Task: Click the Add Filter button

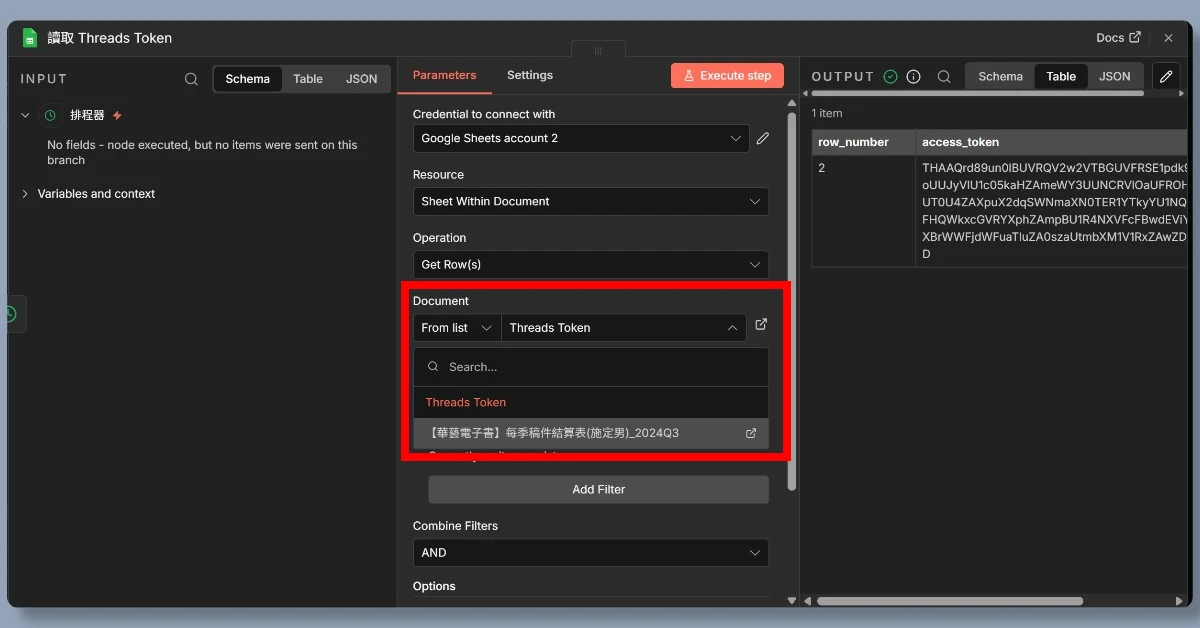Action: click(598, 489)
